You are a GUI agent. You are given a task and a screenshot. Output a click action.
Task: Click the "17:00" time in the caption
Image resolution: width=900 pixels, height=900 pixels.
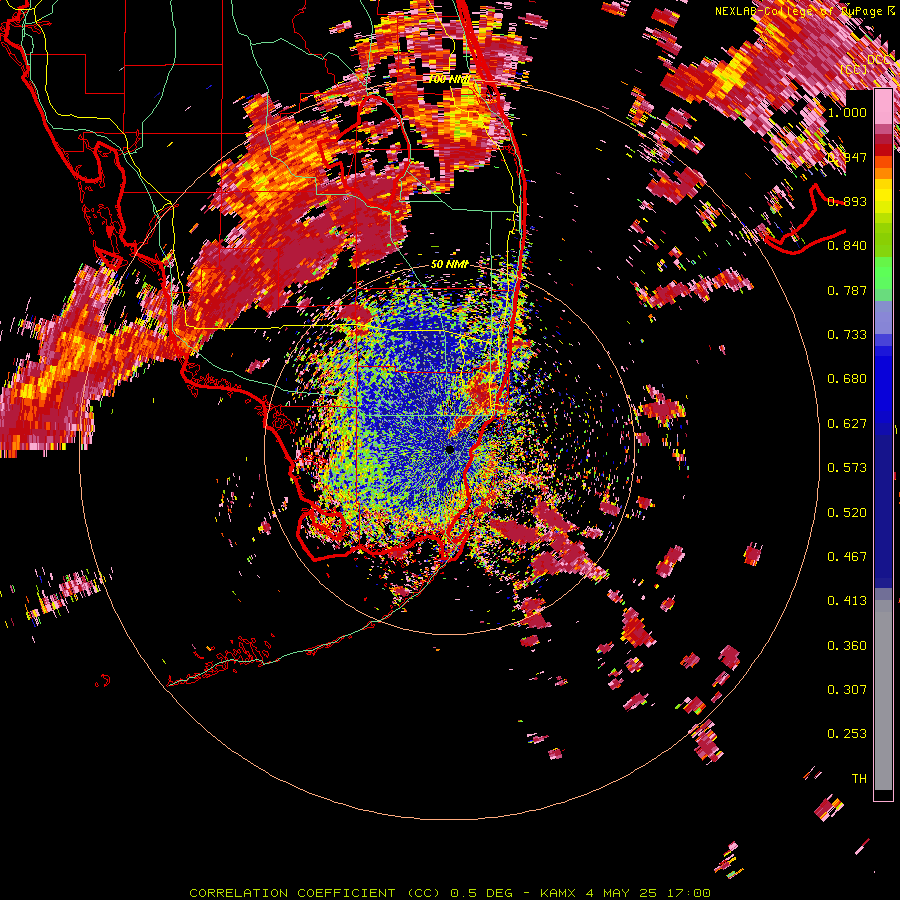[689, 893]
